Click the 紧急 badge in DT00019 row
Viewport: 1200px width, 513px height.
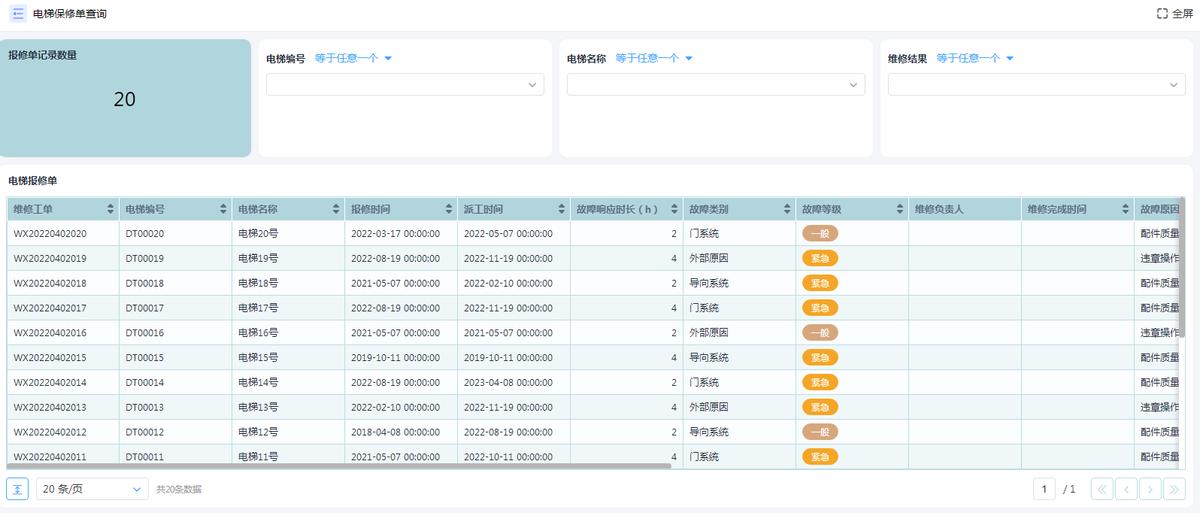pyautogui.click(x=820, y=258)
